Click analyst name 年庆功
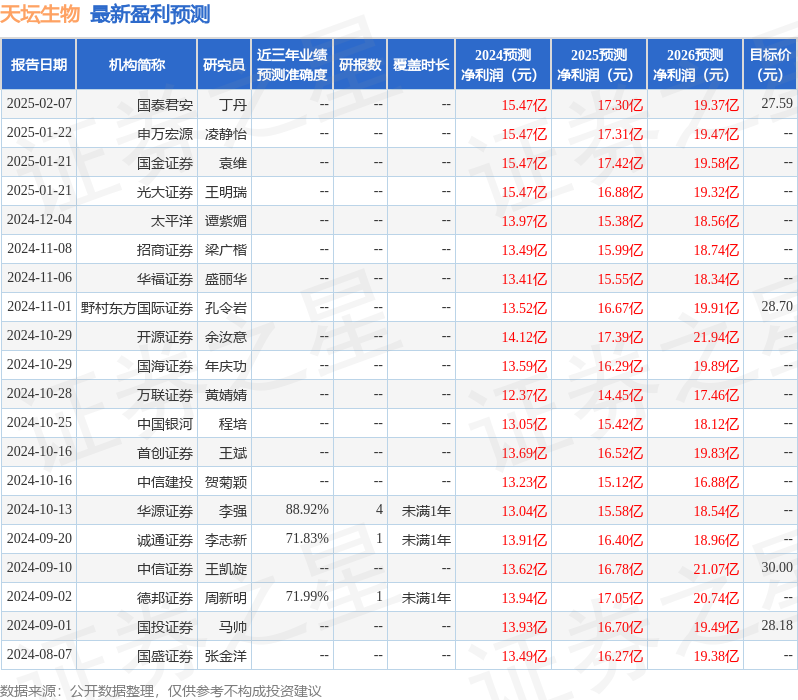 pyautogui.click(x=225, y=366)
